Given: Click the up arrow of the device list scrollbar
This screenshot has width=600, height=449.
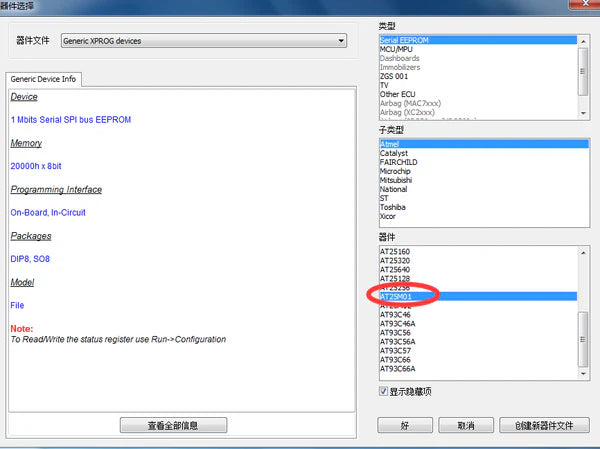Looking at the screenshot, I should coord(583,253).
